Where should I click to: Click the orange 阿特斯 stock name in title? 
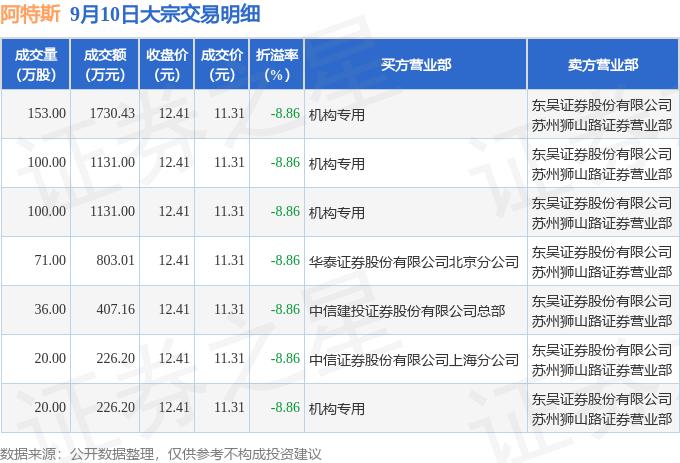click(30, 14)
